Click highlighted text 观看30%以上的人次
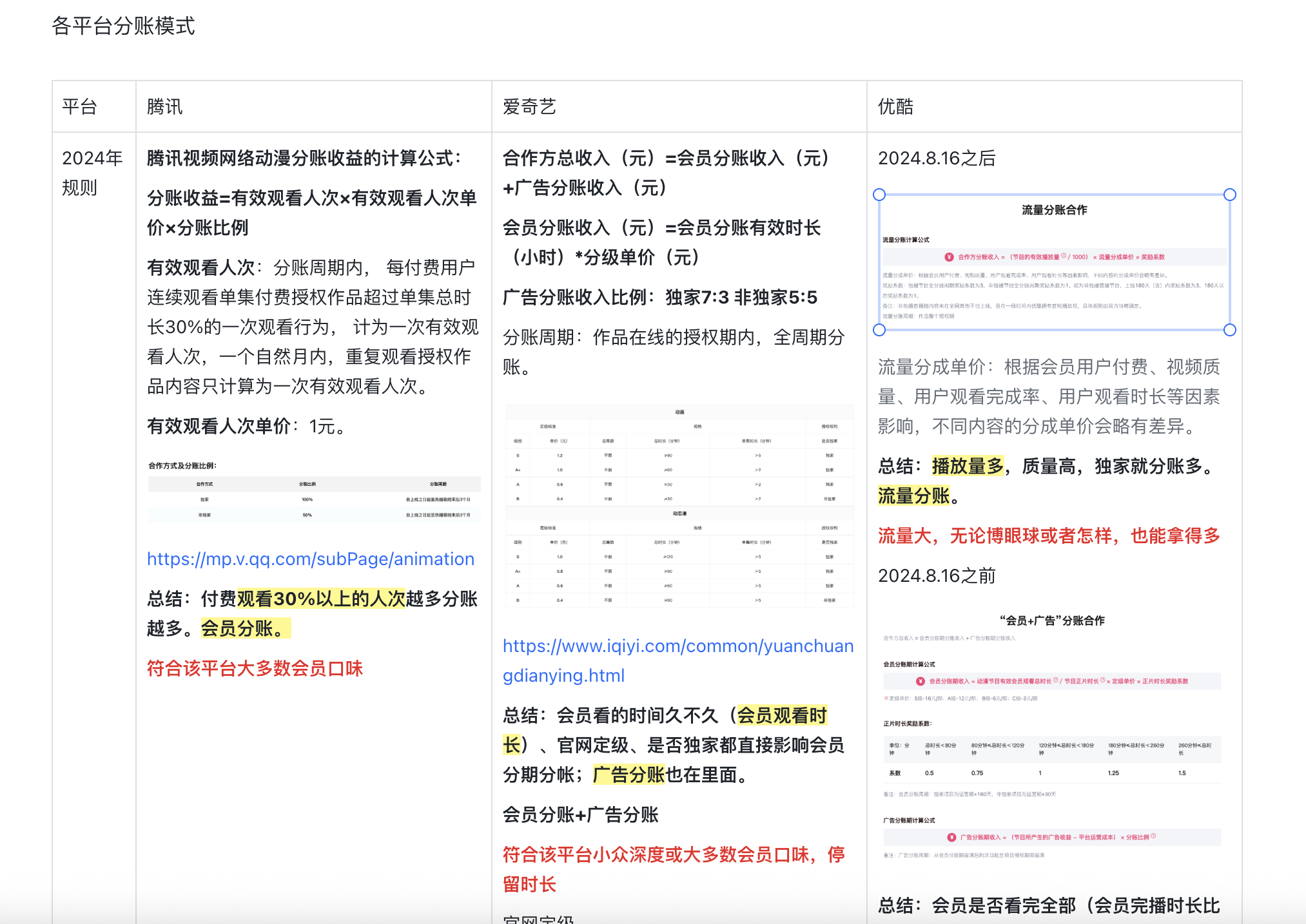The image size is (1306, 924). [321, 599]
